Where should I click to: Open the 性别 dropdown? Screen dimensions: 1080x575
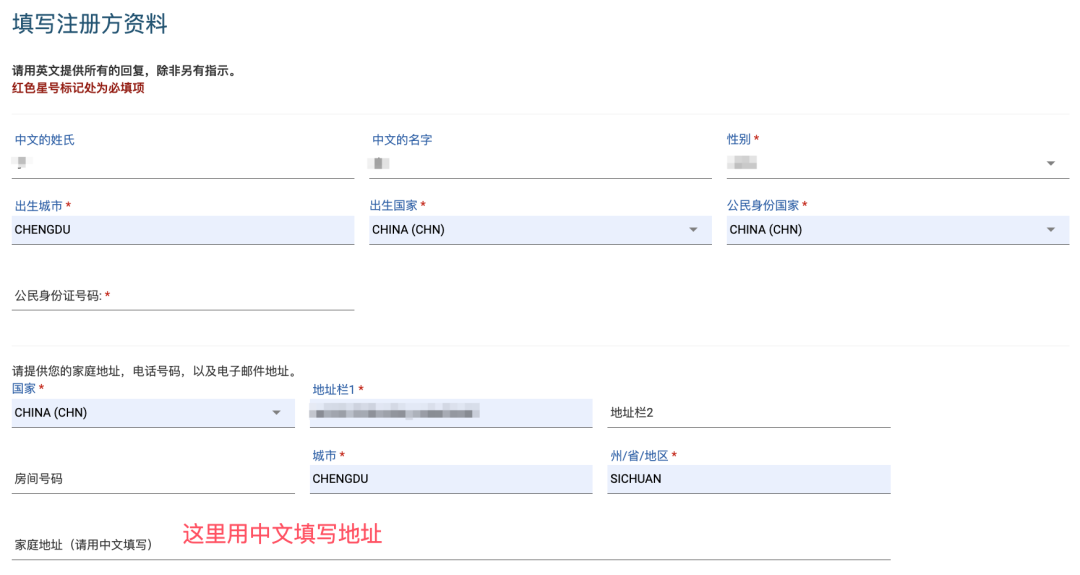(x=897, y=164)
